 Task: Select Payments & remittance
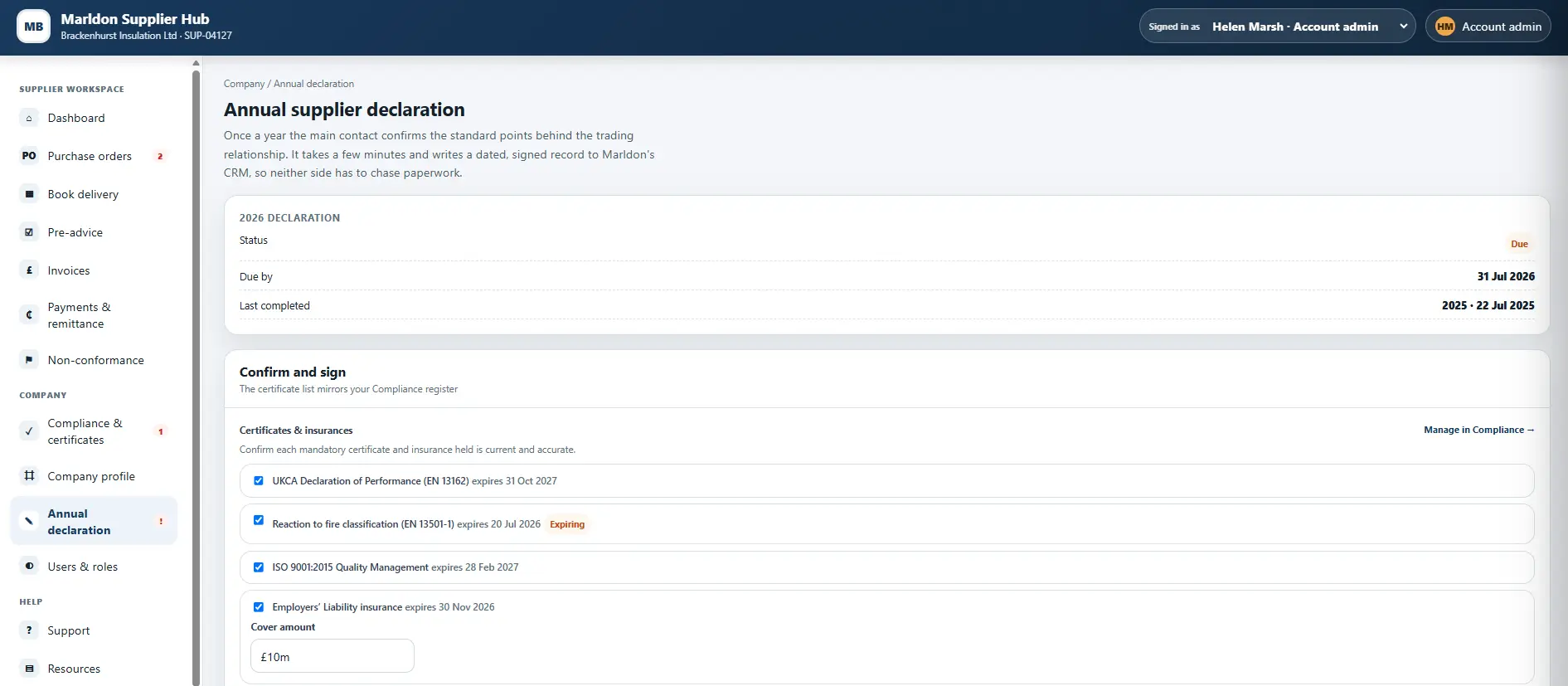tap(94, 315)
